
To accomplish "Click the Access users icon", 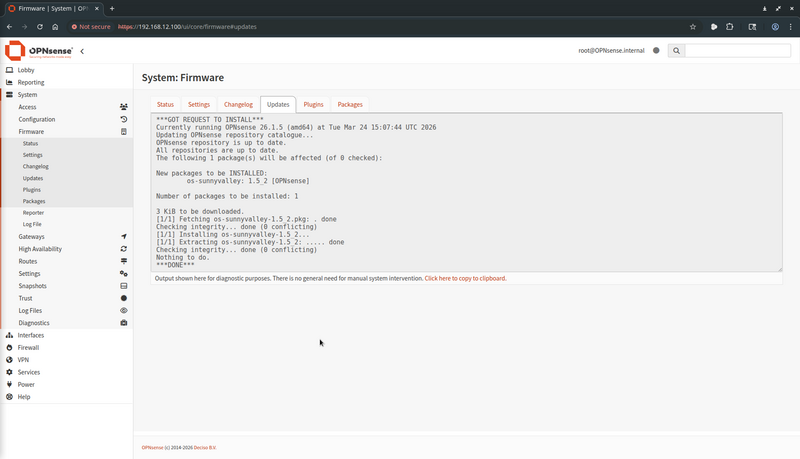I will (123, 107).
